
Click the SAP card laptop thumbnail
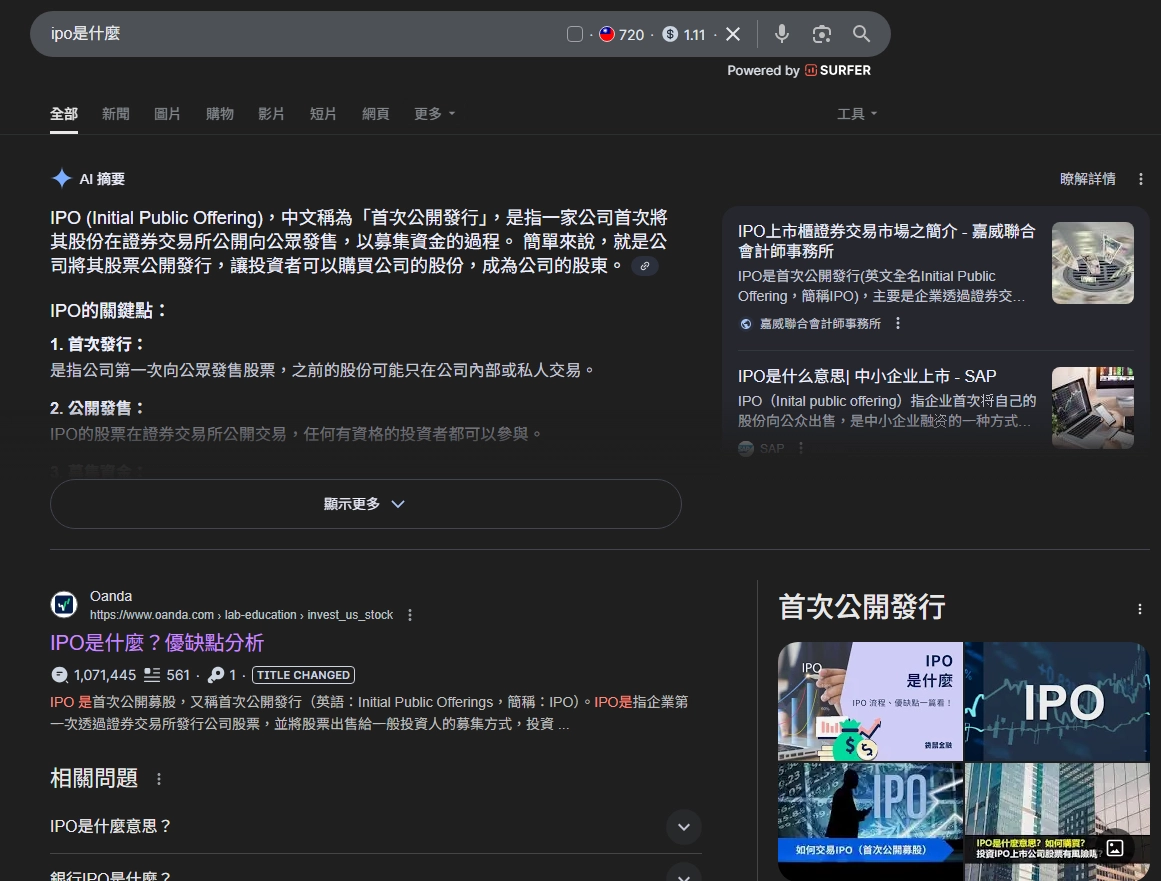click(x=1093, y=408)
